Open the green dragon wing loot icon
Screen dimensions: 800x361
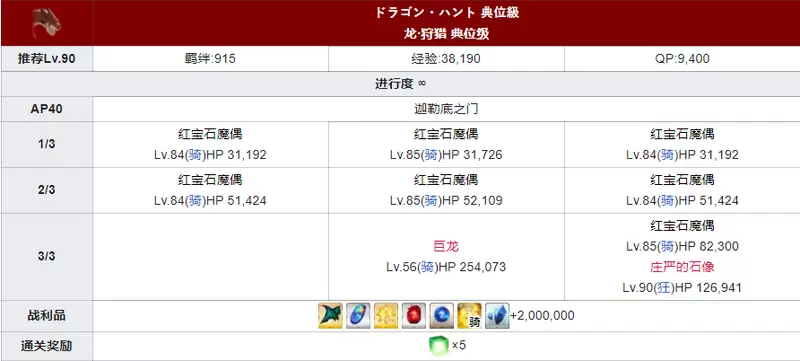[331, 316]
